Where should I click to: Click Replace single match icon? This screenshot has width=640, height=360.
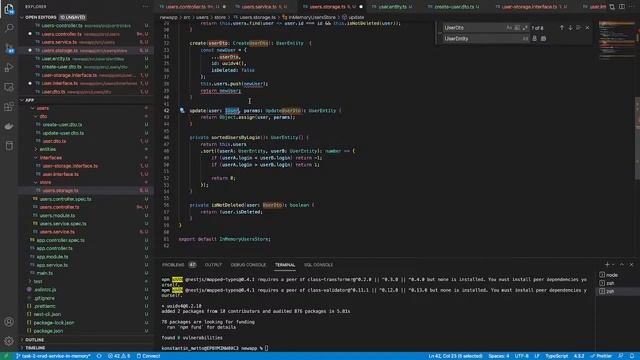(534, 38)
